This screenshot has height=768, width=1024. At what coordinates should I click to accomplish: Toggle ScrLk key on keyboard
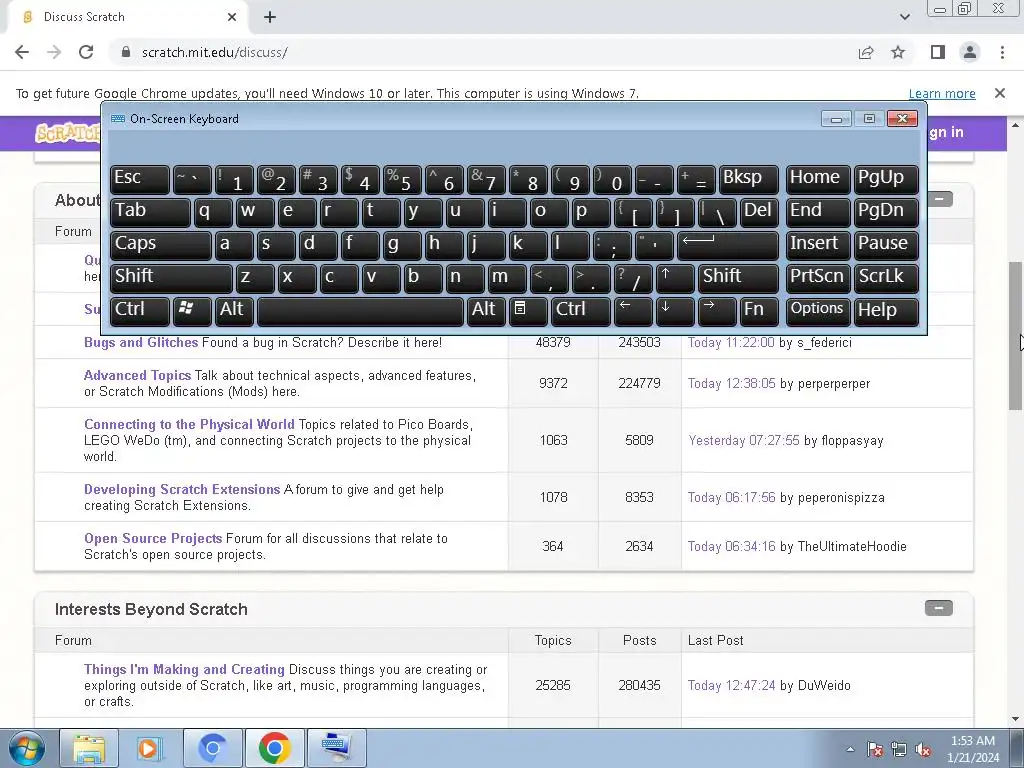(x=886, y=278)
